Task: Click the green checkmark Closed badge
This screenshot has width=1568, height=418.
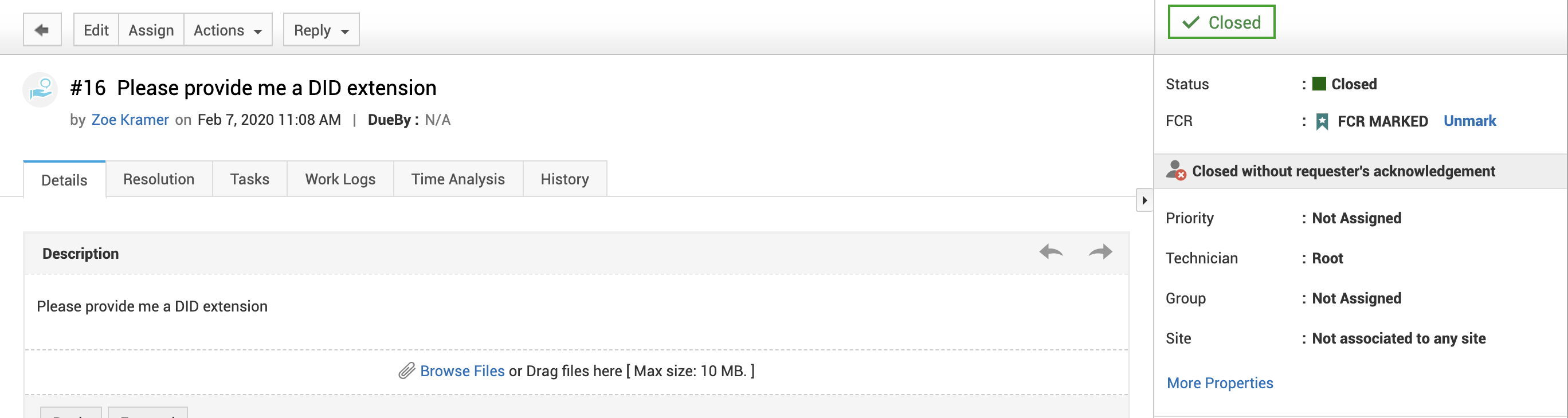Action: [1221, 22]
